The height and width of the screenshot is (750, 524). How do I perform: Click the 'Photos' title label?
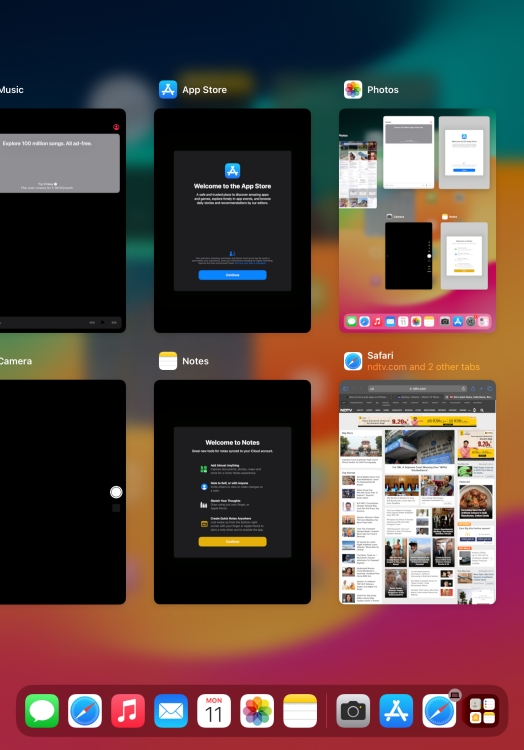[x=382, y=89]
